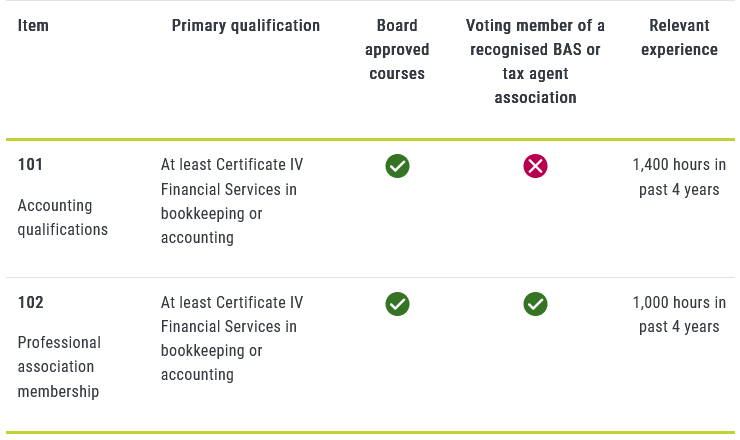Viewport: 740px width, 440px height.
Task: Select the "Board approved courses" header
Action: pos(397,50)
